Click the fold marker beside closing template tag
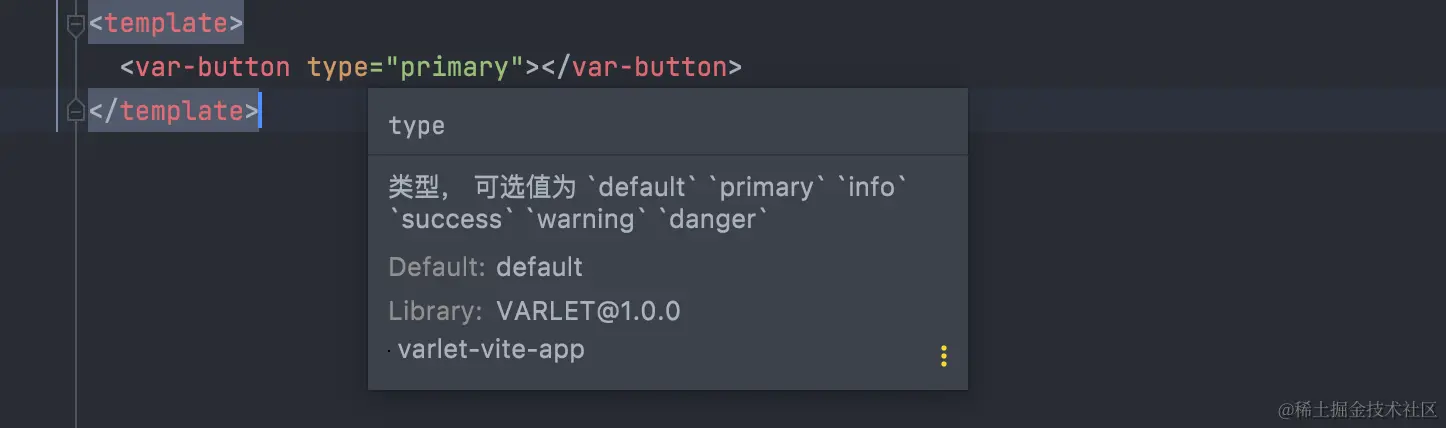 75,111
